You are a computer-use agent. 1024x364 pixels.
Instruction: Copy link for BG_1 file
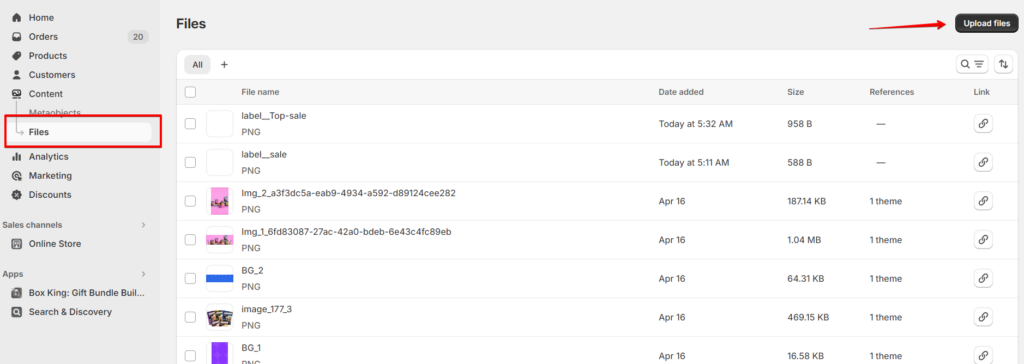[983, 356]
